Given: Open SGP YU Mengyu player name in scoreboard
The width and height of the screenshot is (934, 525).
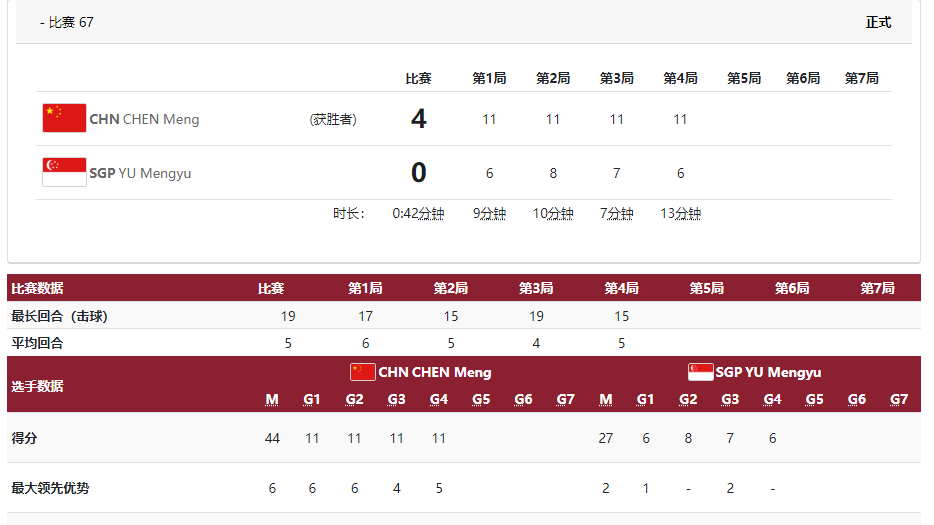Looking at the screenshot, I should [x=140, y=173].
